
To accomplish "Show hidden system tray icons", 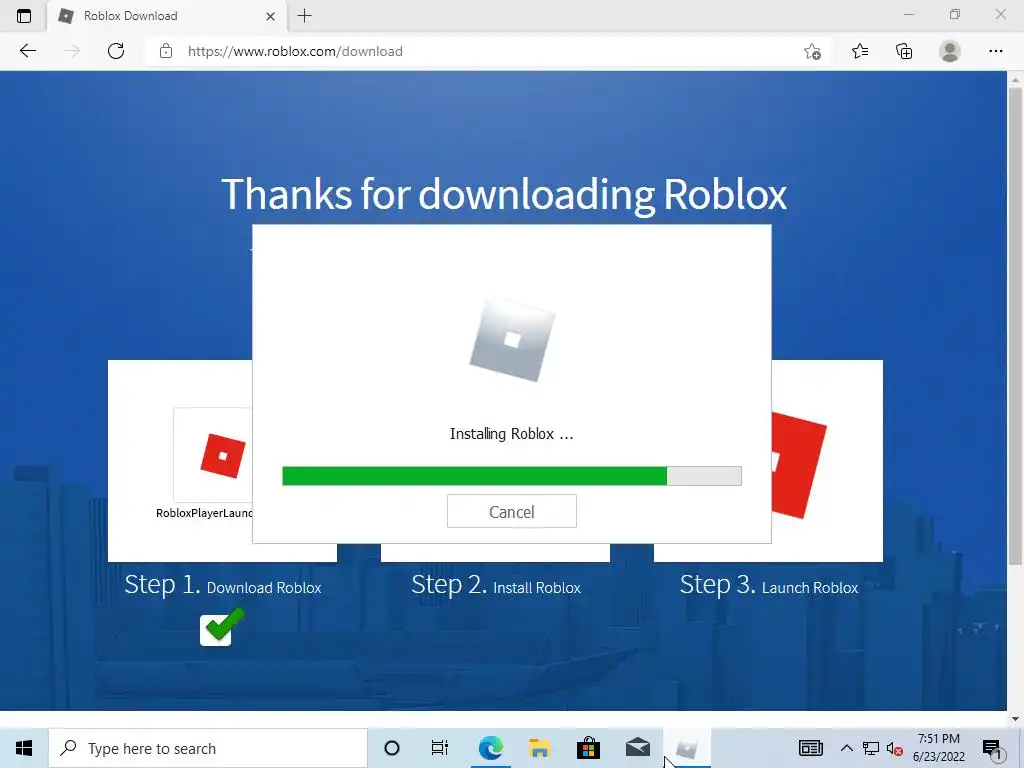I will point(846,748).
